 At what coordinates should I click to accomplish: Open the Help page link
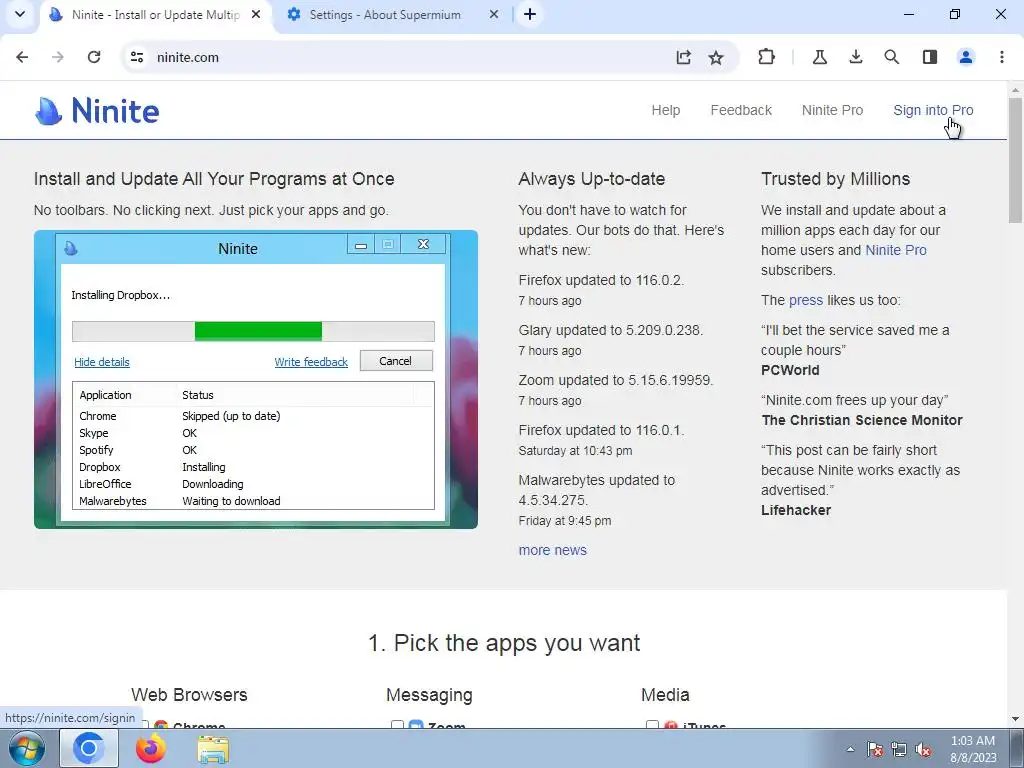[665, 110]
